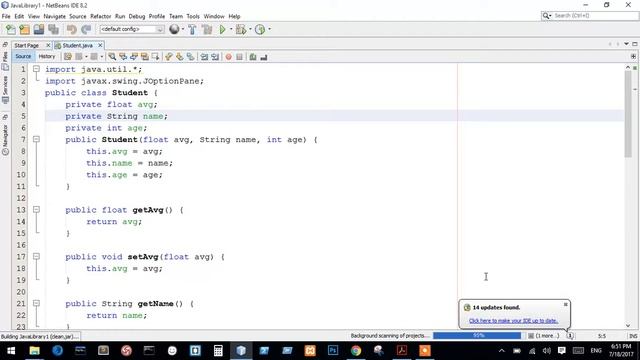Open the Services side panel tab
The image size is (640, 360).
click(x=5, y=89)
